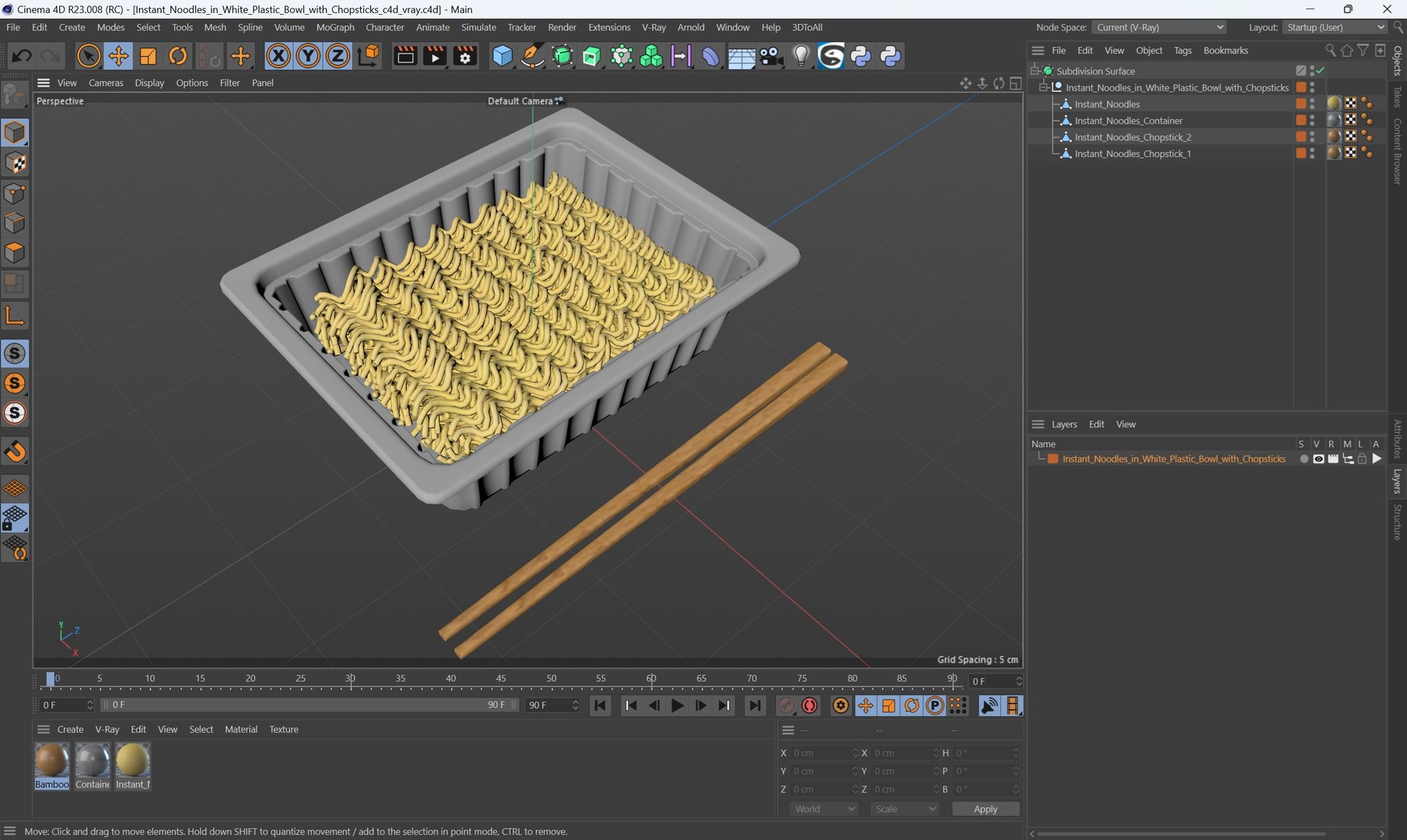Toggle X axis lock
Viewport: 1407px width, 840px height.
pyautogui.click(x=278, y=56)
